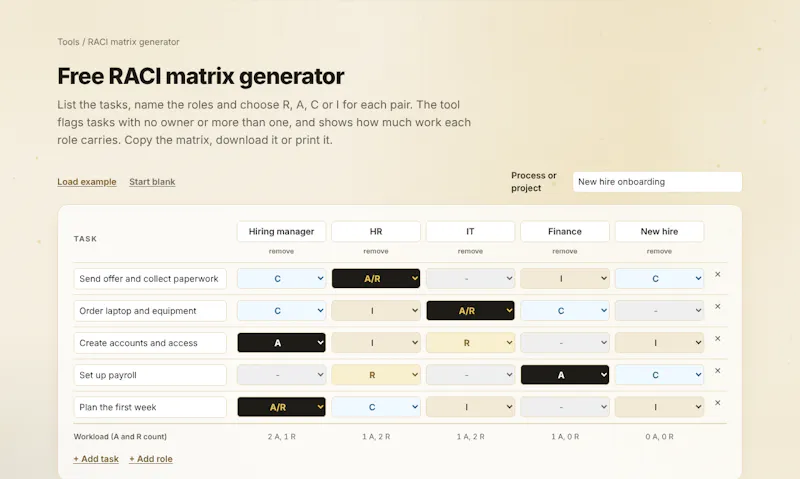Delete the 'Plan the first week' row
The width and height of the screenshot is (800, 479).
(717, 403)
